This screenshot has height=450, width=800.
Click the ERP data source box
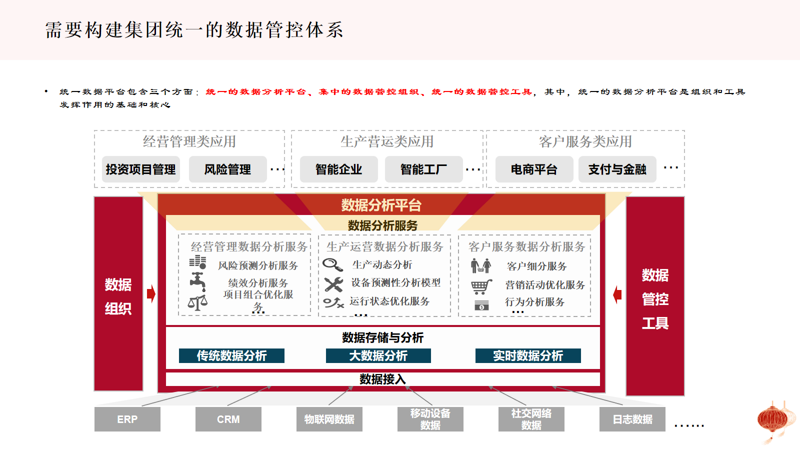pyautogui.click(x=127, y=419)
